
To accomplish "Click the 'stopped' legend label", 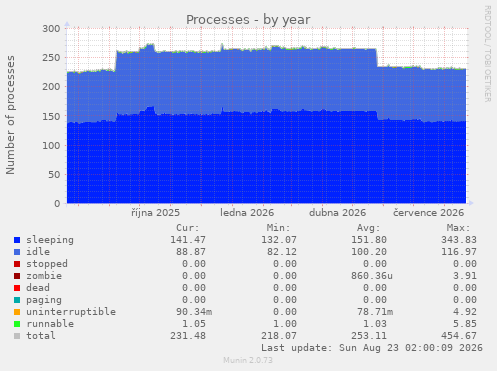I will [x=47, y=264].
